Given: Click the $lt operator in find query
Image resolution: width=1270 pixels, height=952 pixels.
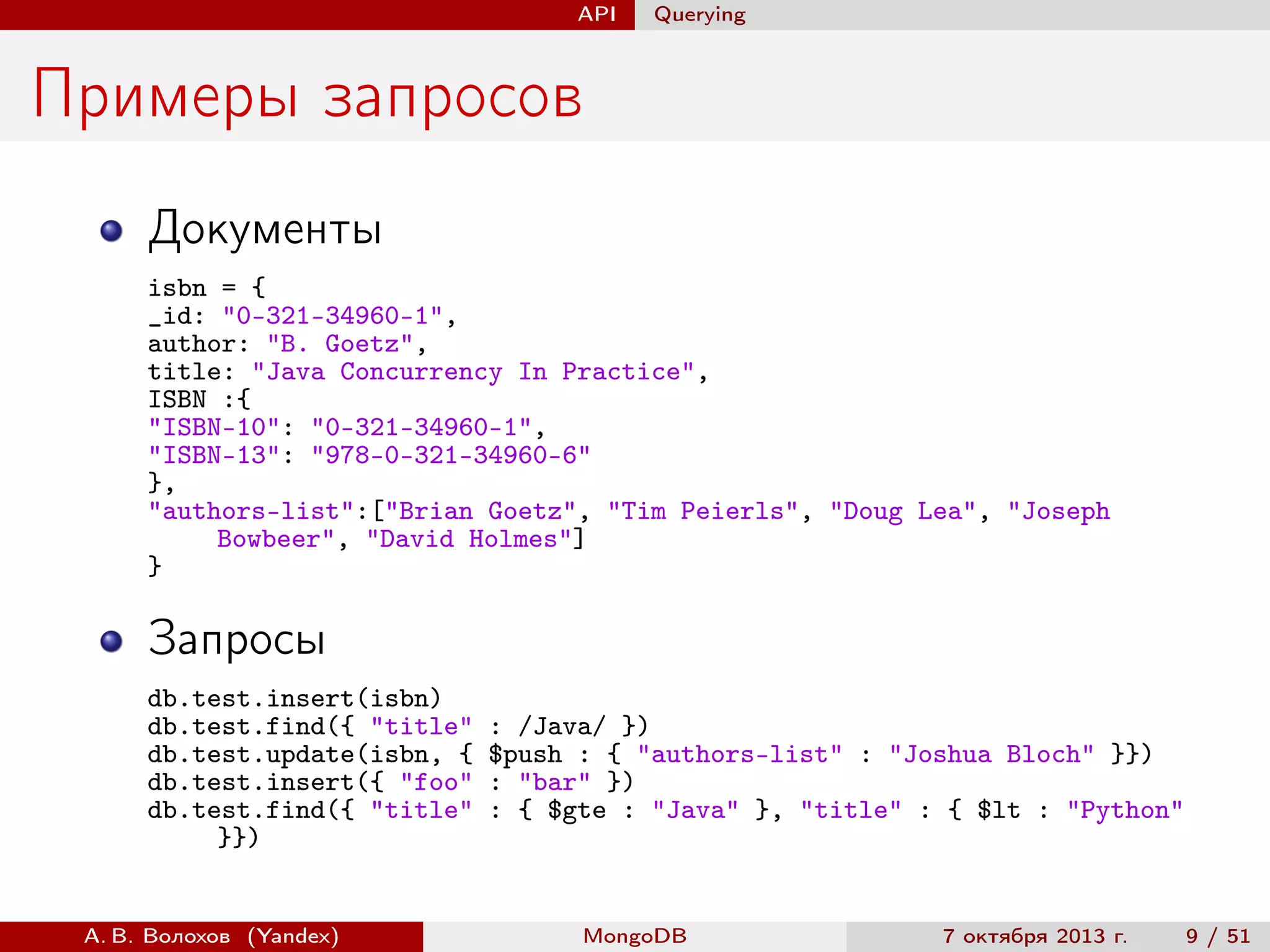Looking at the screenshot, I should pos(998,810).
